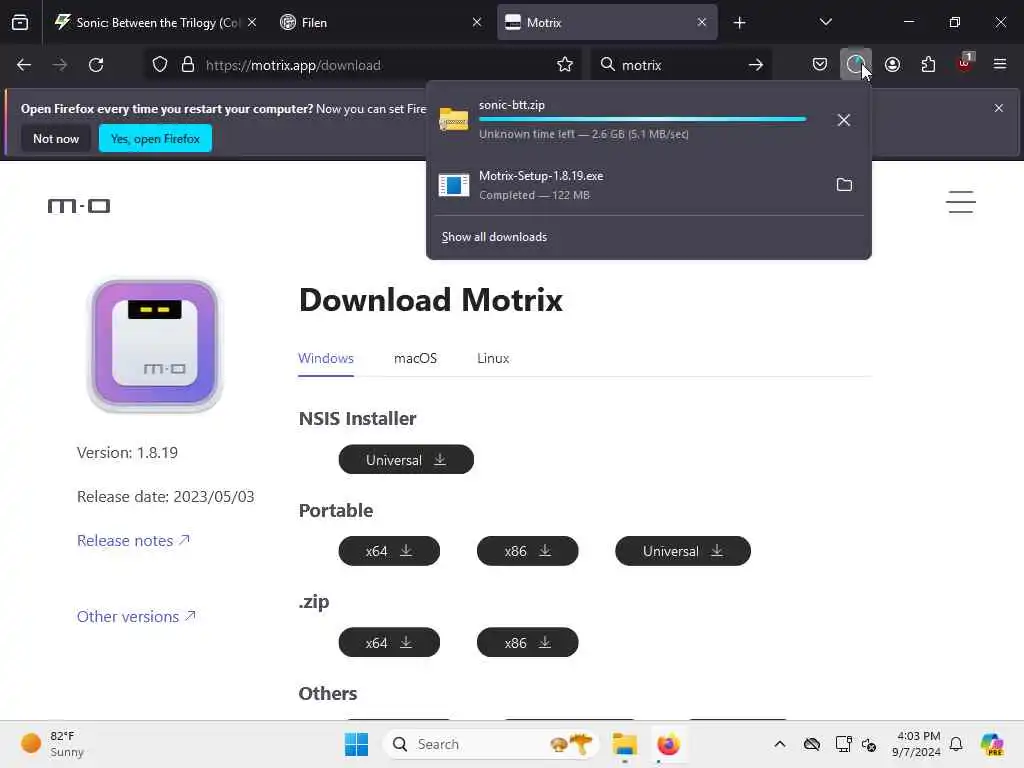1024x768 pixels.
Task: Close the Motrix tab
Action: [x=701, y=22]
